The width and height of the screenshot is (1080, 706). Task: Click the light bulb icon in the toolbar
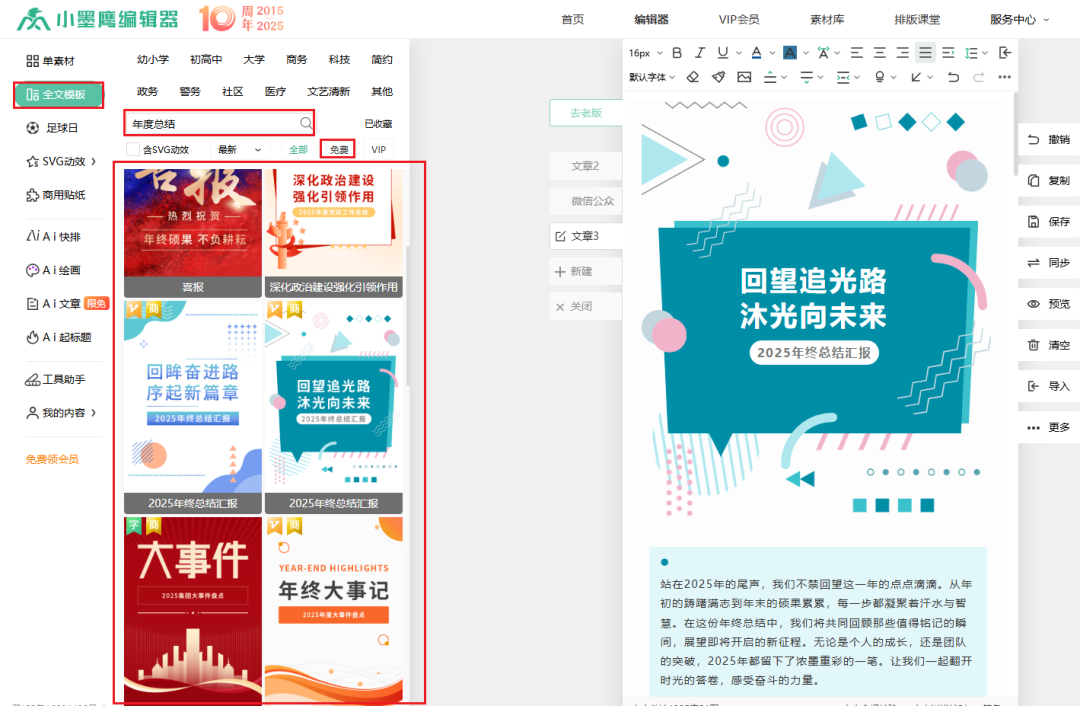880,77
